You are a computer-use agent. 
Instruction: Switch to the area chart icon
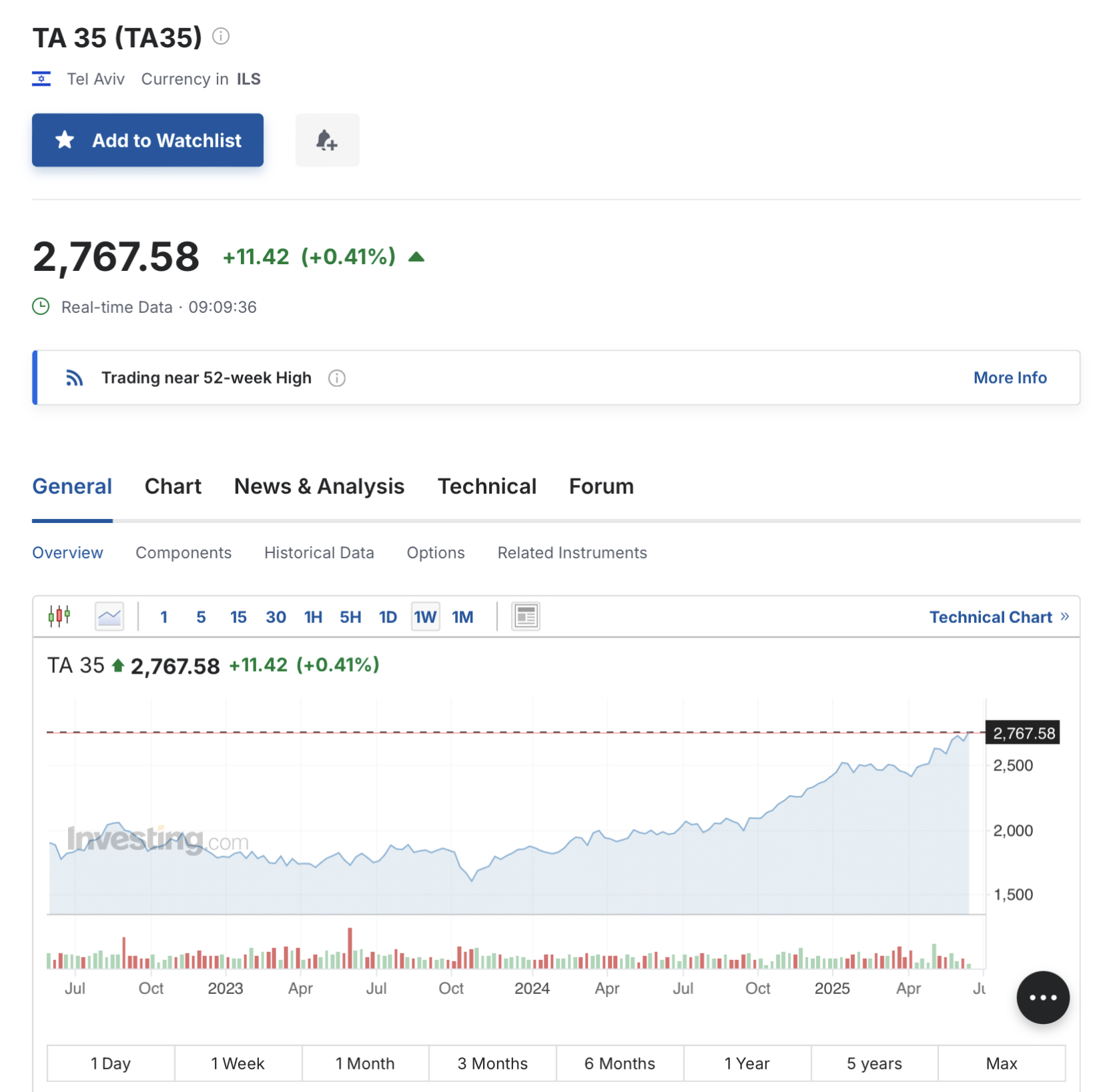tap(109, 616)
